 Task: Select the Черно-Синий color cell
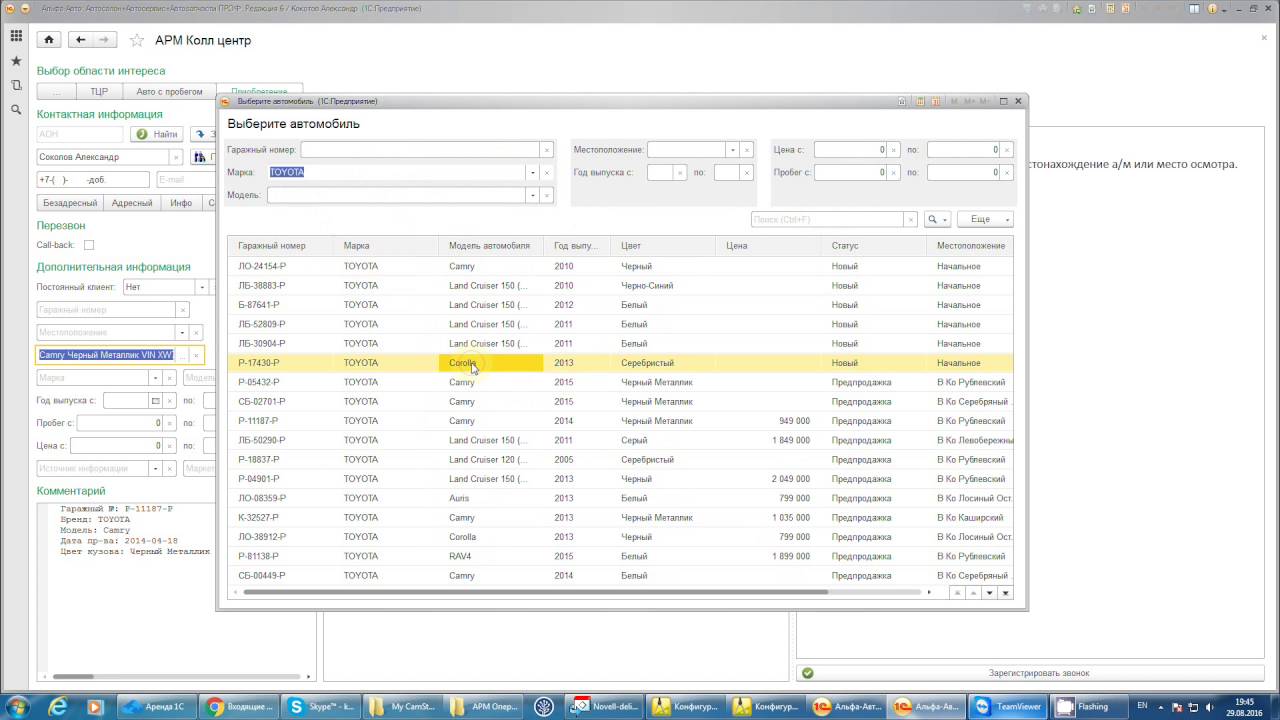(x=662, y=286)
